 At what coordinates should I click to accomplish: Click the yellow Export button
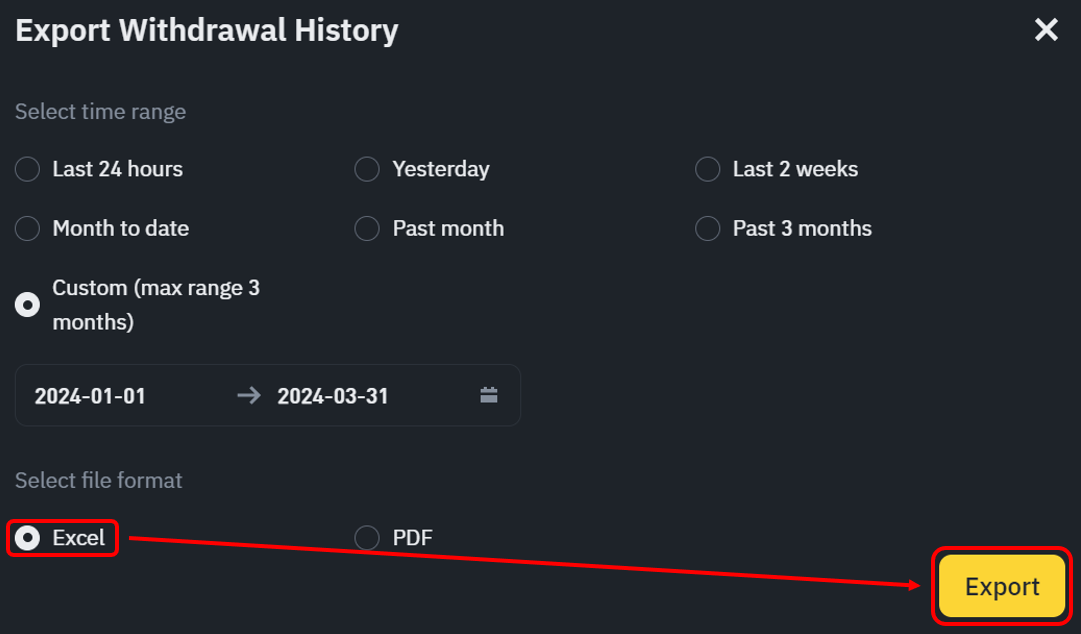tap(1002, 586)
